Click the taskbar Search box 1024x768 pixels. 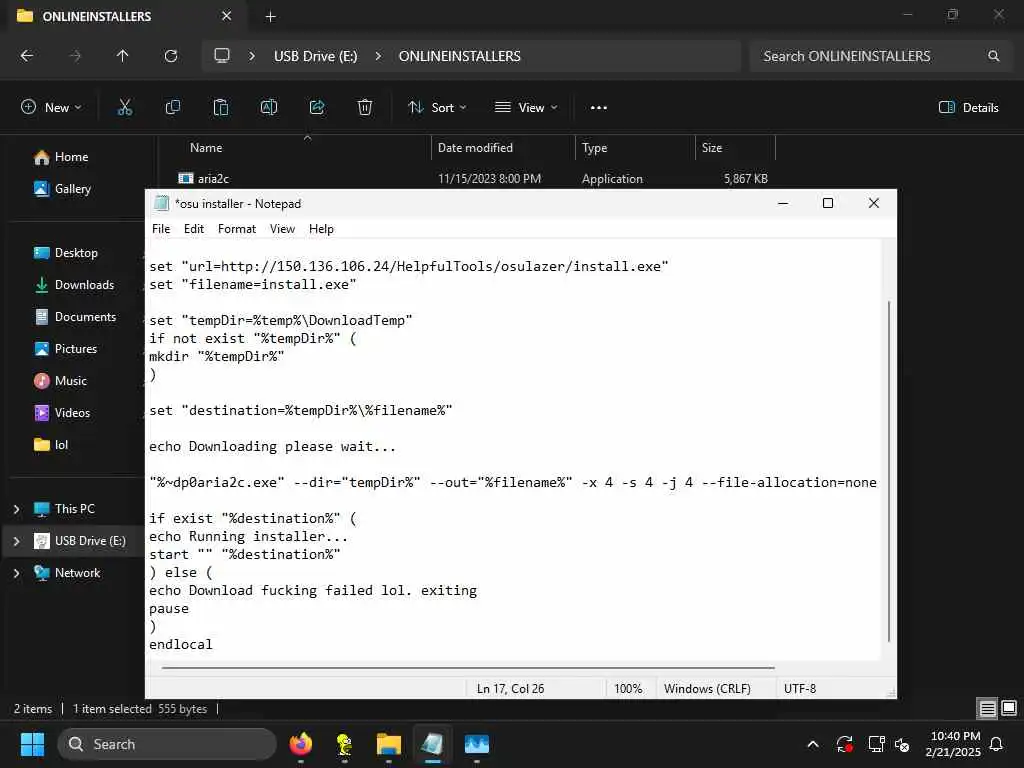(167, 744)
